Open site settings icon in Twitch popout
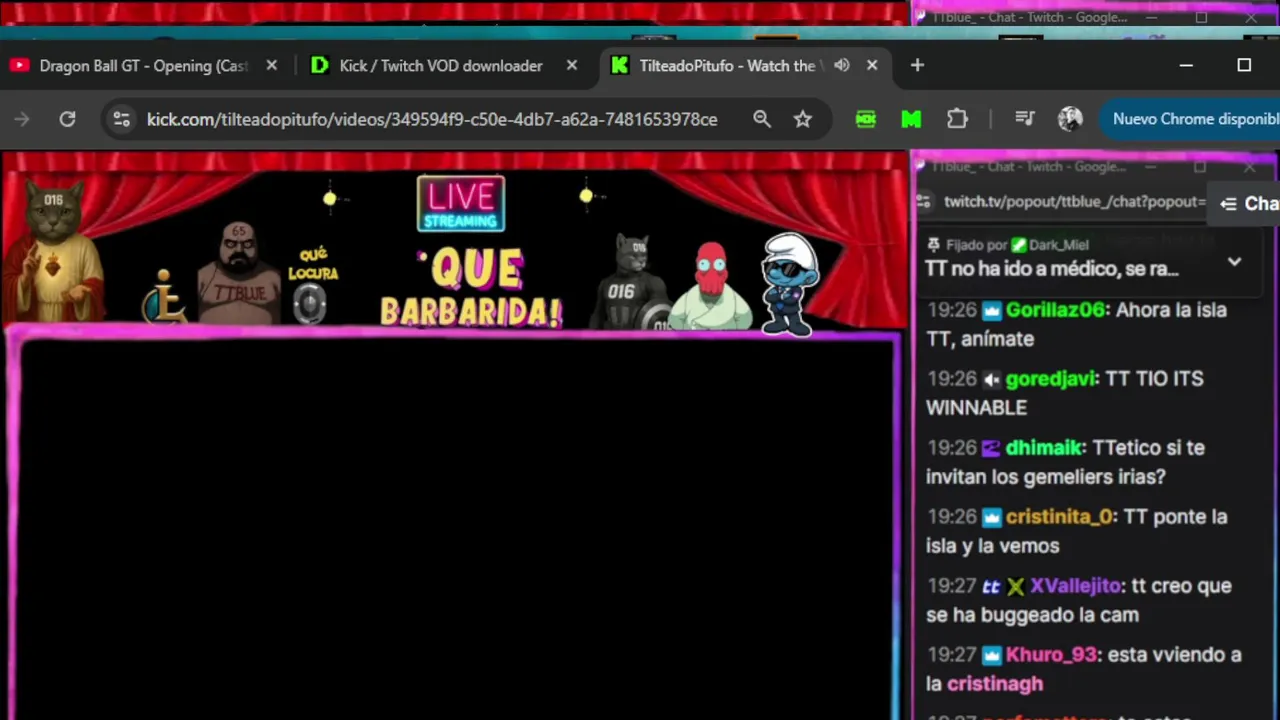 925,201
